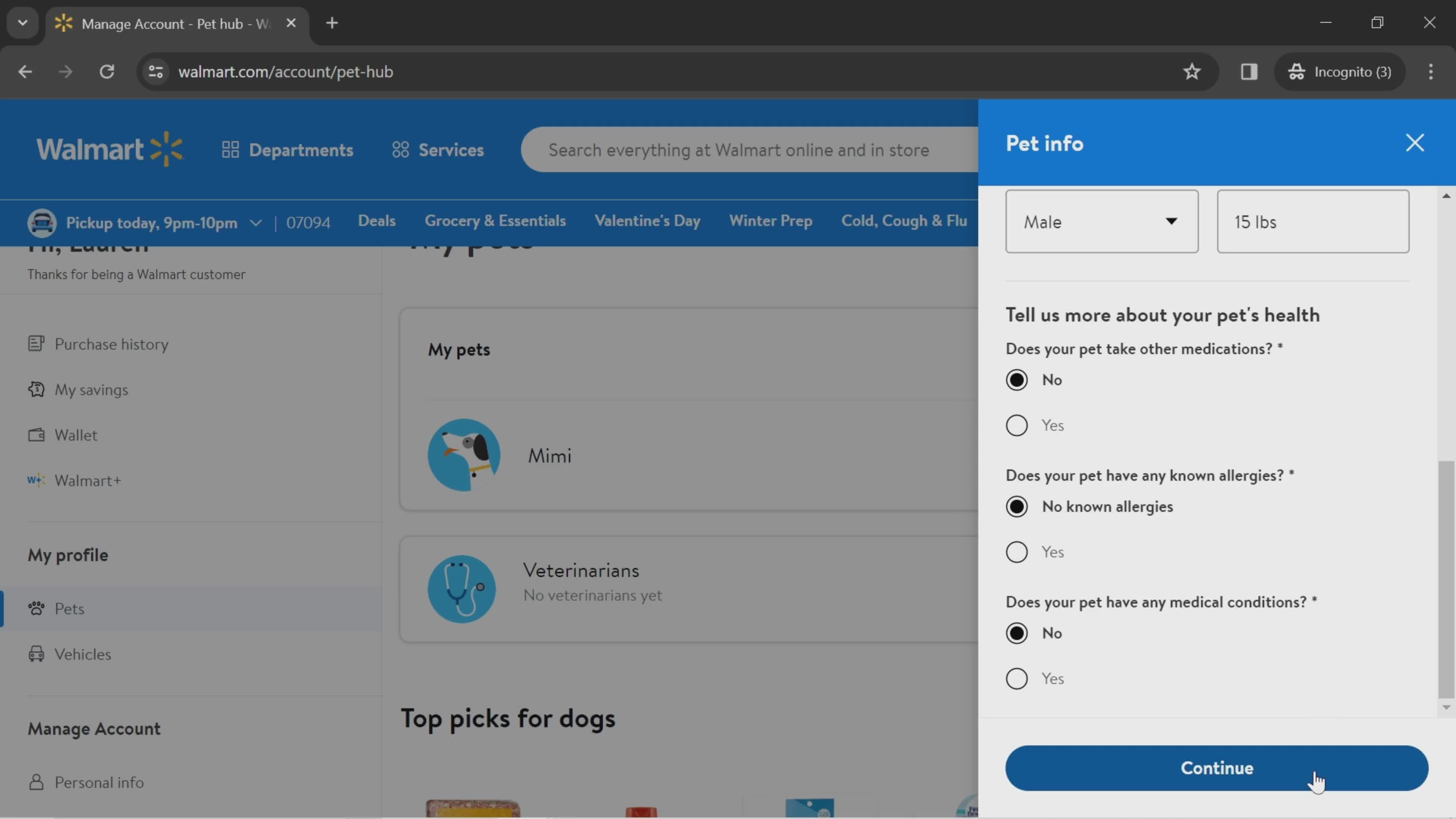Open pet named Mimi
The image size is (1456, 819).
click(549, 455)
